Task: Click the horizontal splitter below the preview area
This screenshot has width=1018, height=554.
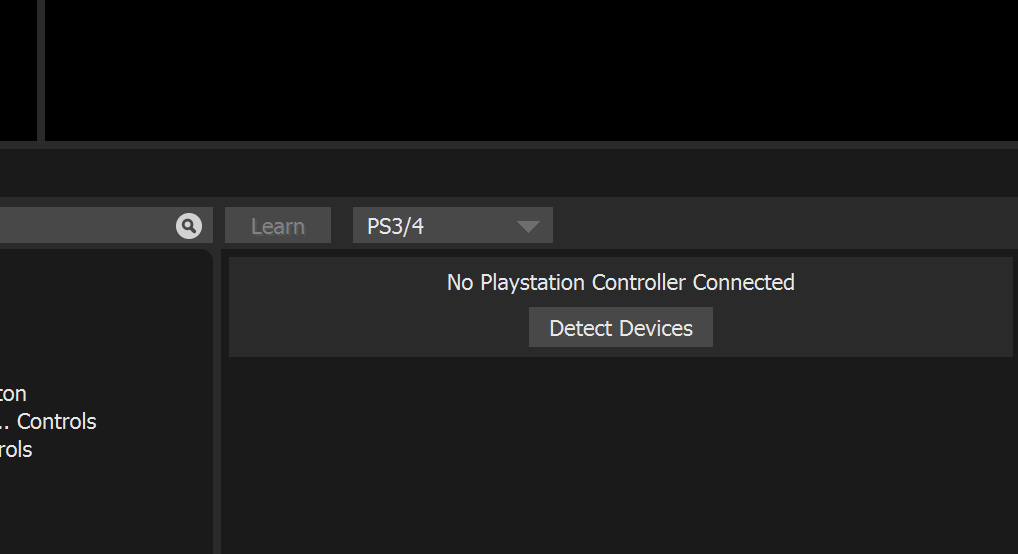Action: click(509, 145)
